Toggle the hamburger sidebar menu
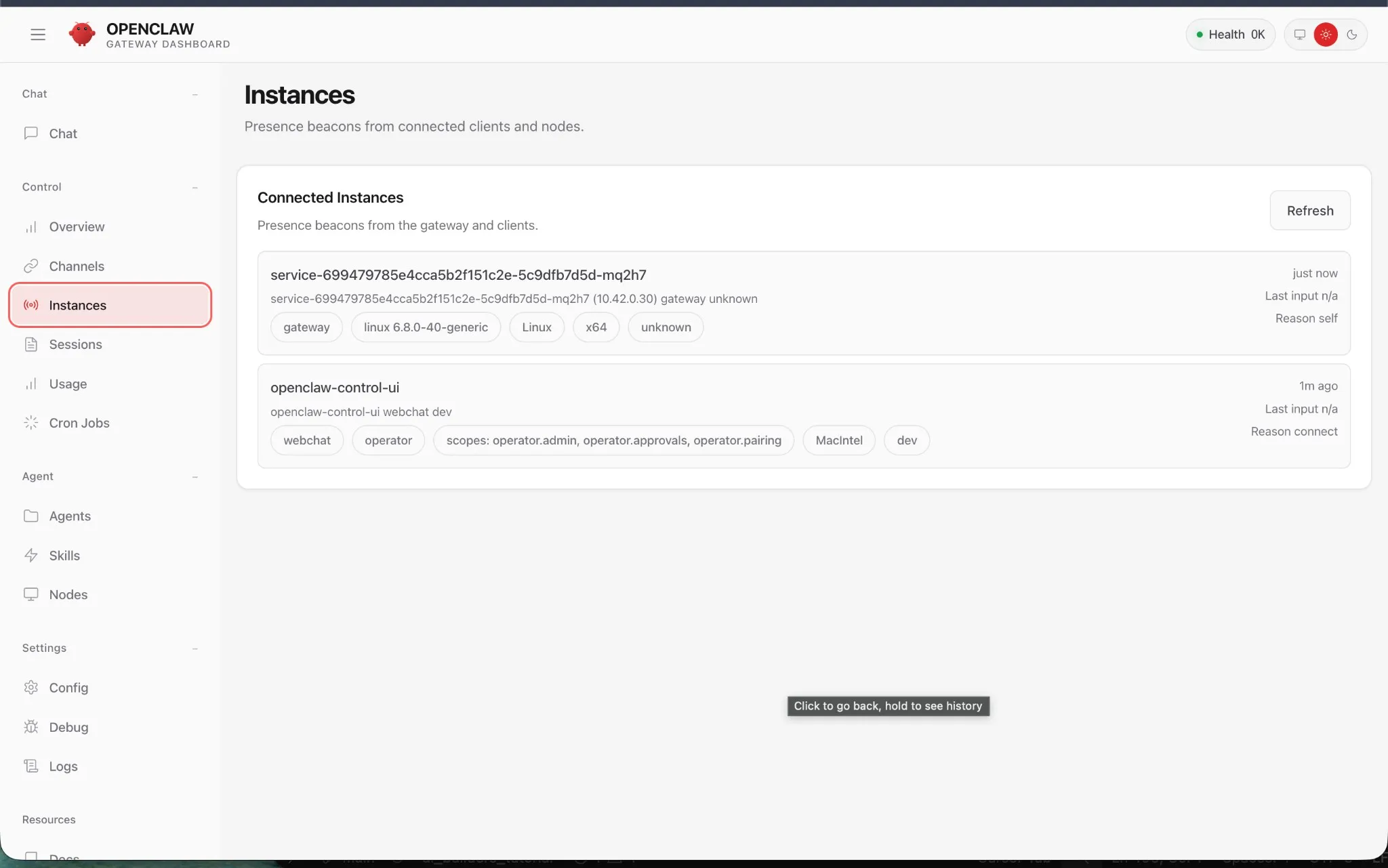This screenshot has height=868, width=1388. [x=38, y=35]
